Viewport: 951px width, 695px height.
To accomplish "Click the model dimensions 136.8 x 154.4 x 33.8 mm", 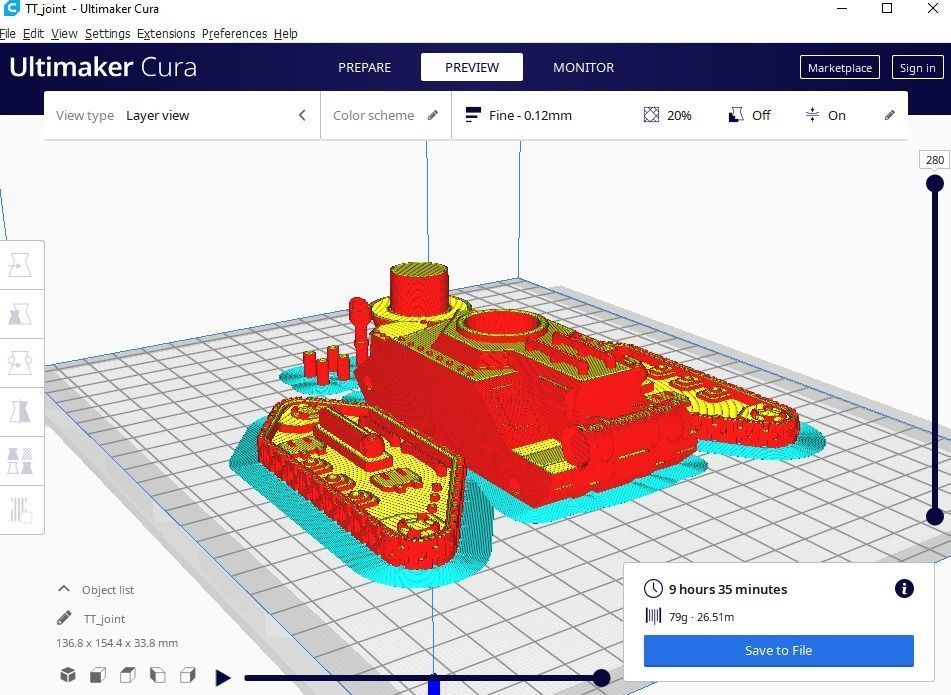I will coord(117,643).
